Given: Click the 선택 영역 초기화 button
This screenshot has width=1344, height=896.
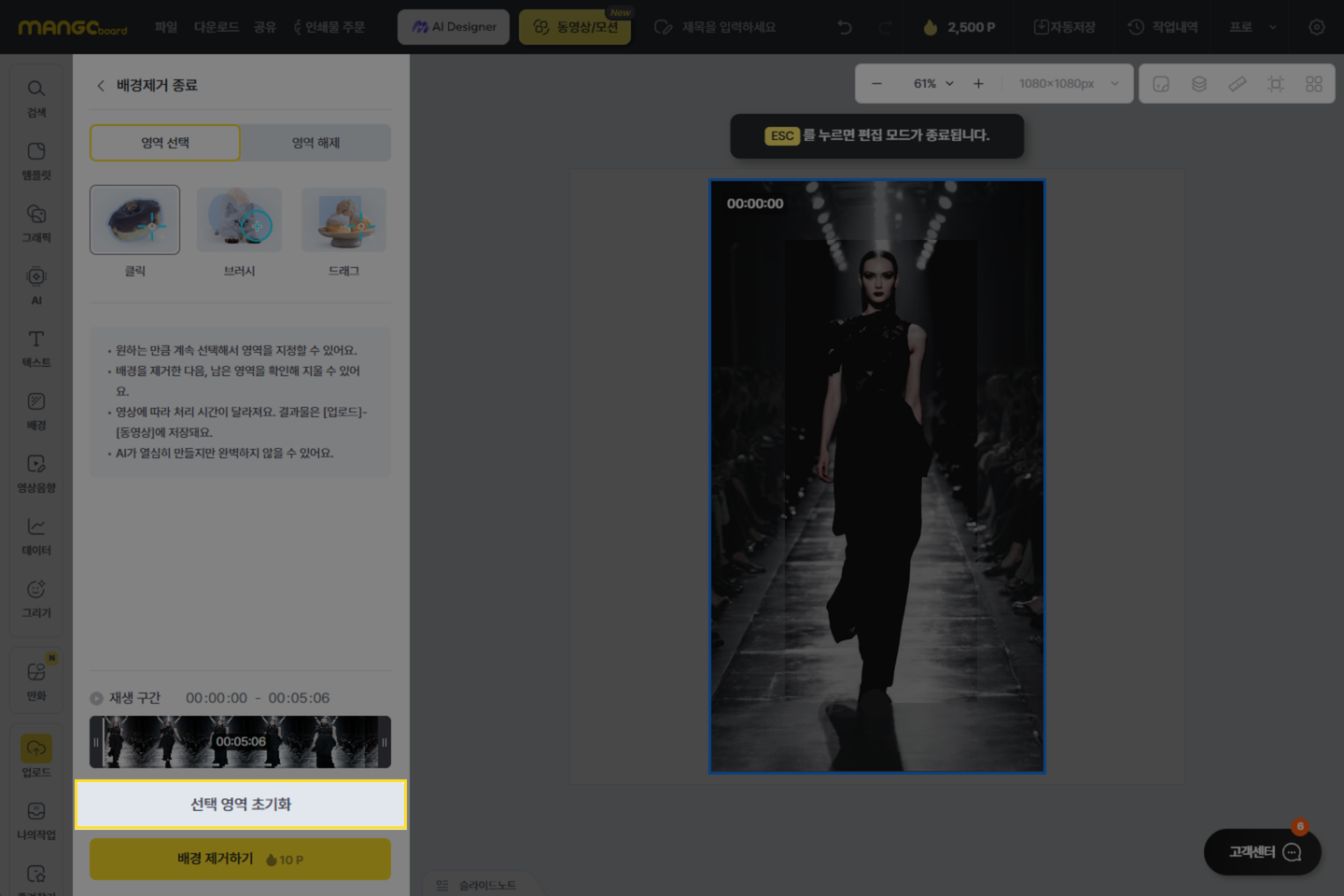Looking at the screenshot, I should point(241,805).
